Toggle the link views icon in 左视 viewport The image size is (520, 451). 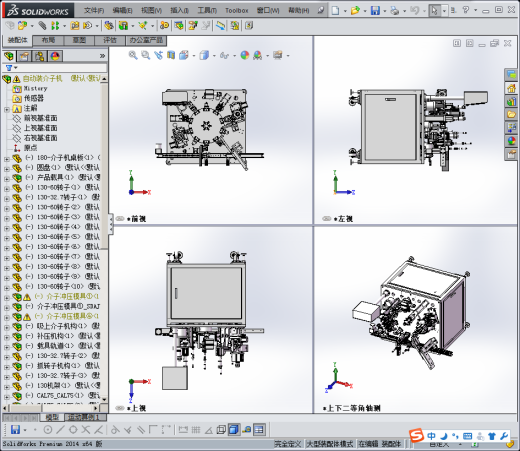tap(327, 219)
